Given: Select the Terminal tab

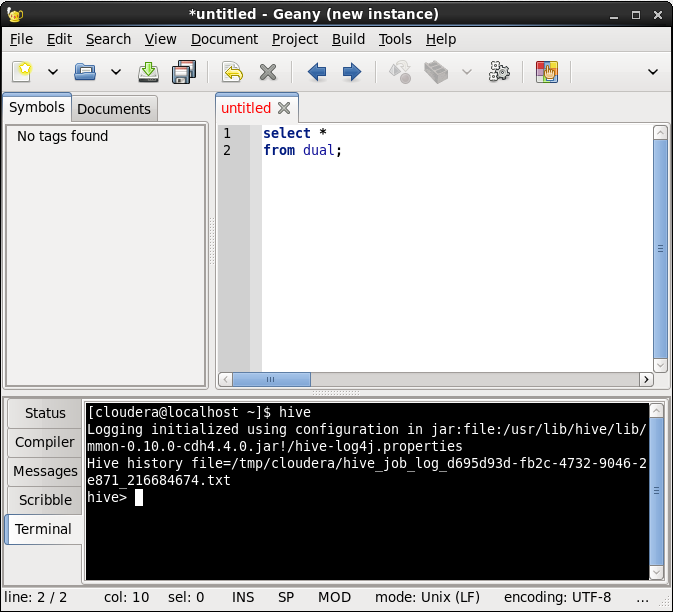Looking at the screenshot, I should [x=43, y=529].
